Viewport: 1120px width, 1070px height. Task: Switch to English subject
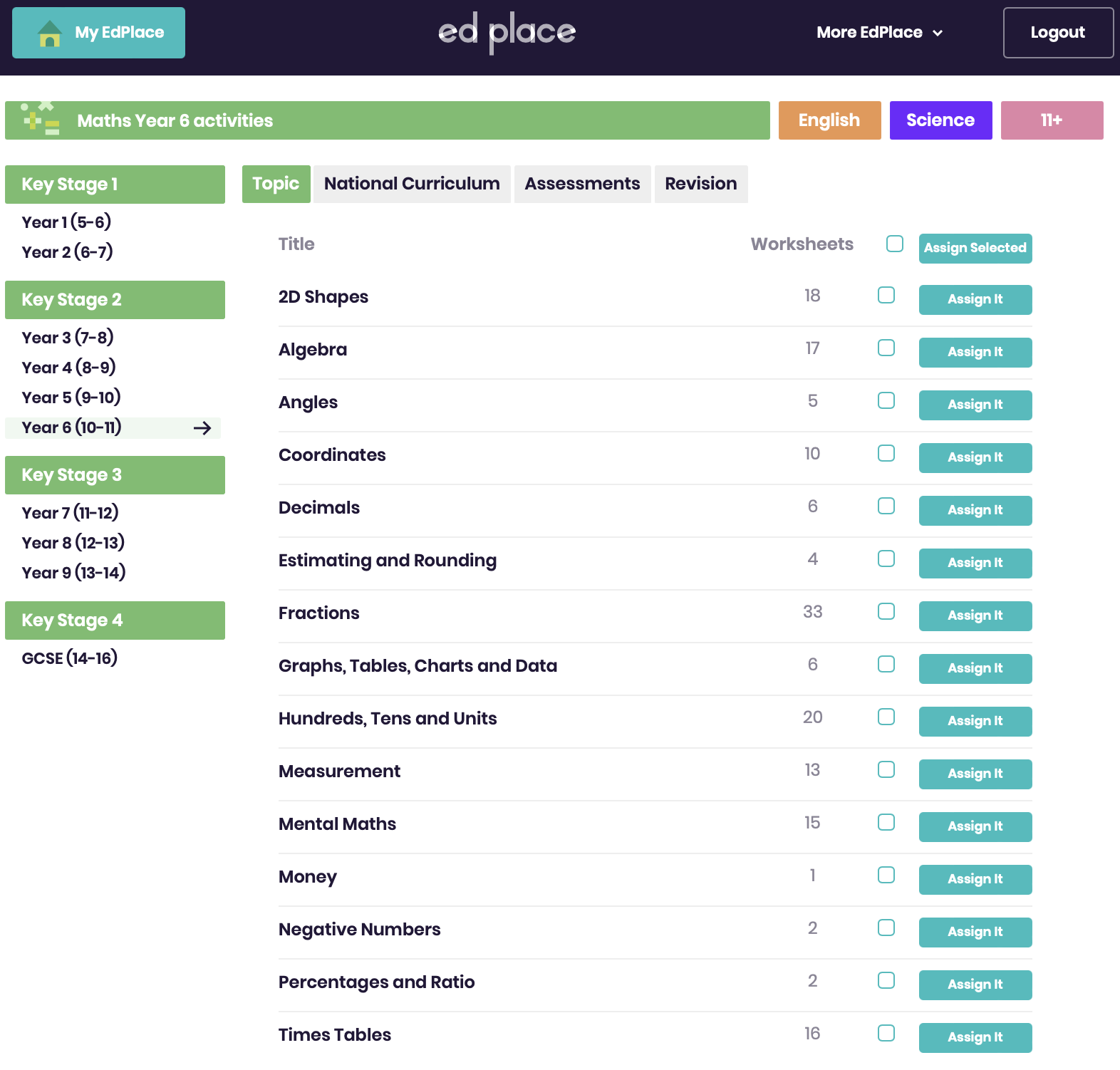(829, 120)
